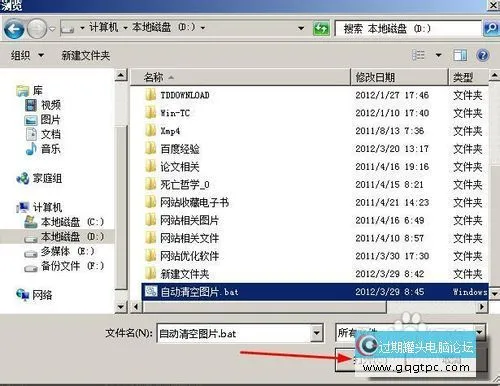
Task: Open the 组织 menu
Action: 27,55
